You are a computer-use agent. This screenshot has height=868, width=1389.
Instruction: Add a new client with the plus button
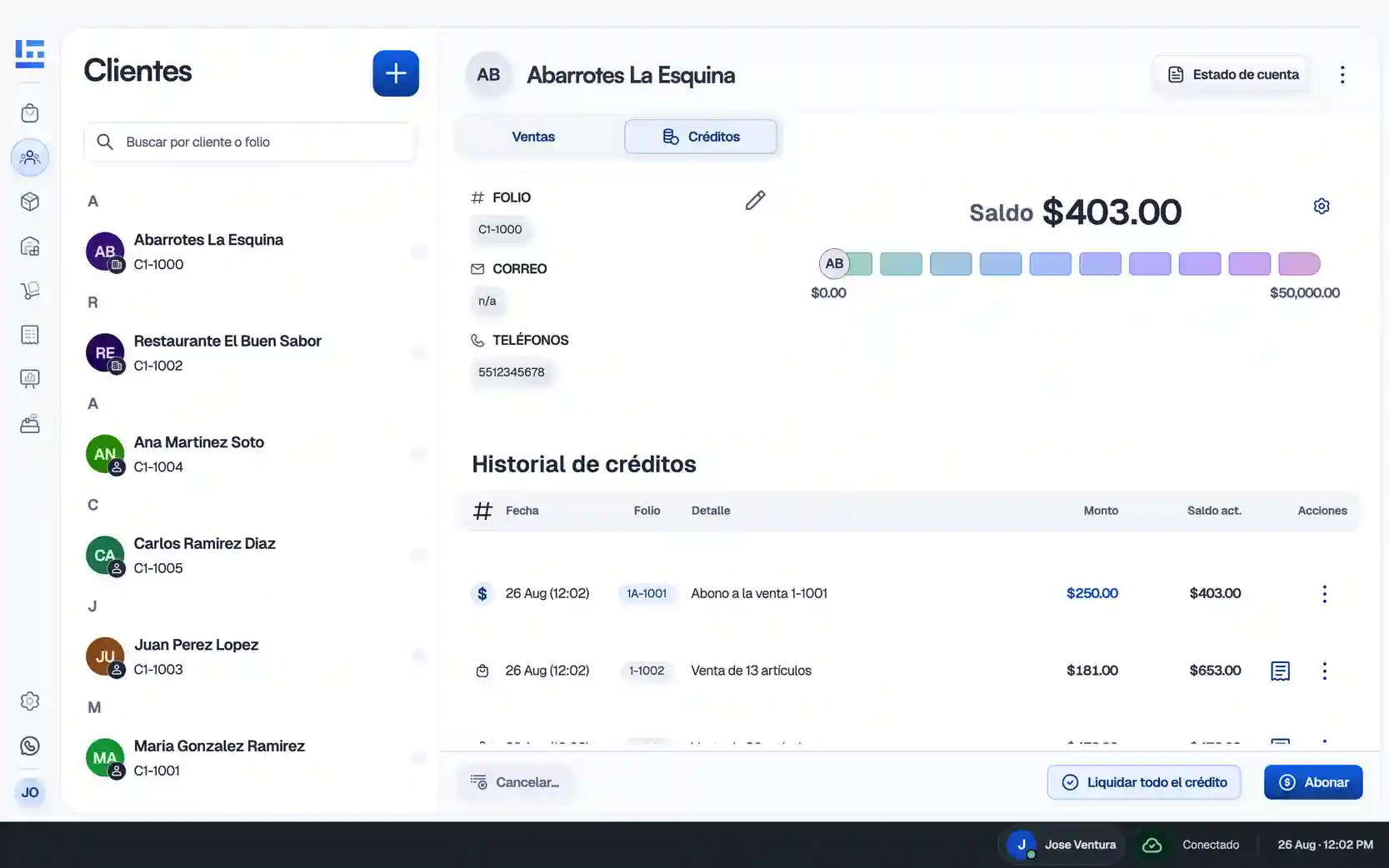click(x=396, y=73)
